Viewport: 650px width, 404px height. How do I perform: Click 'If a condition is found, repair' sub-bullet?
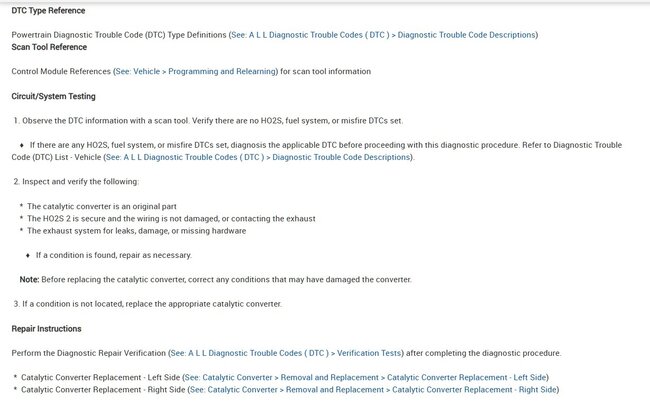coord(113,254)
